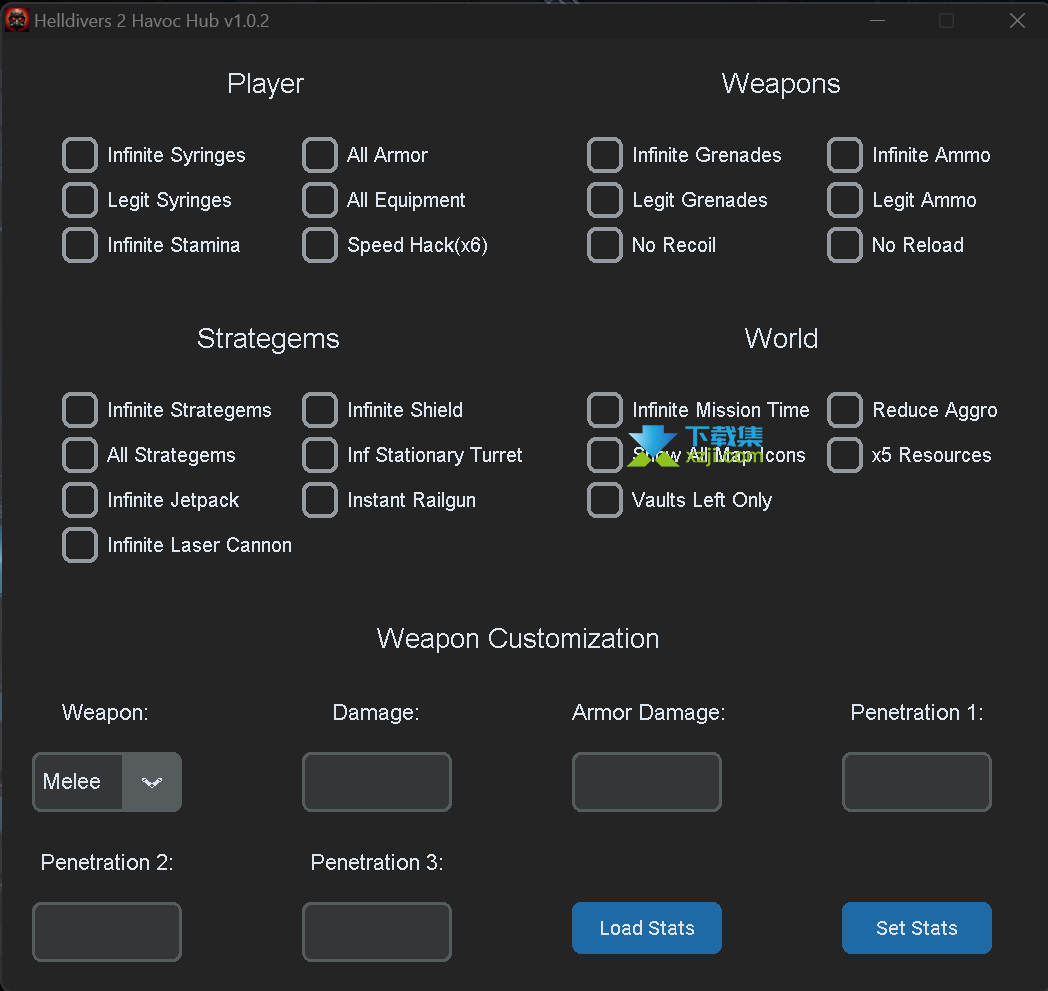Enable Infinite Laser Cannon
Screen dimensions: 1048x991
[80, 545]
